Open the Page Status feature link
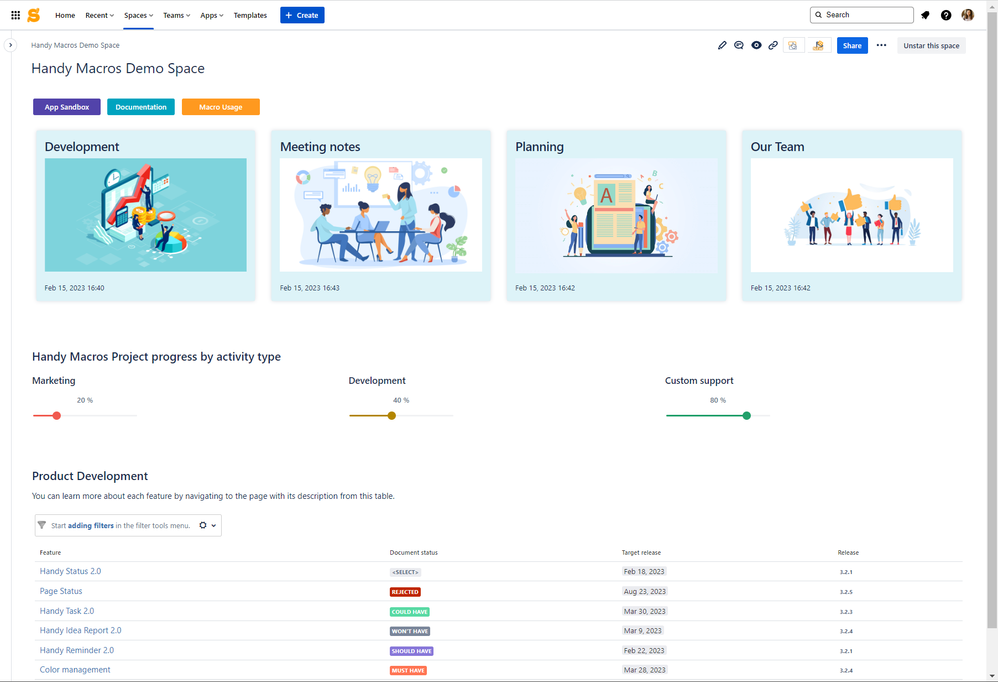 60,591
